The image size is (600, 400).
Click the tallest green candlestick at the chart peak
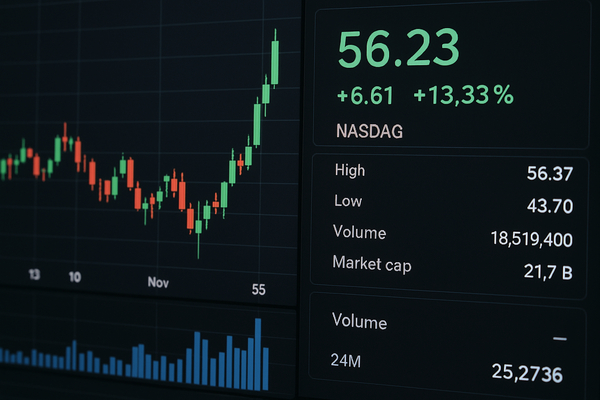point(274,62)
